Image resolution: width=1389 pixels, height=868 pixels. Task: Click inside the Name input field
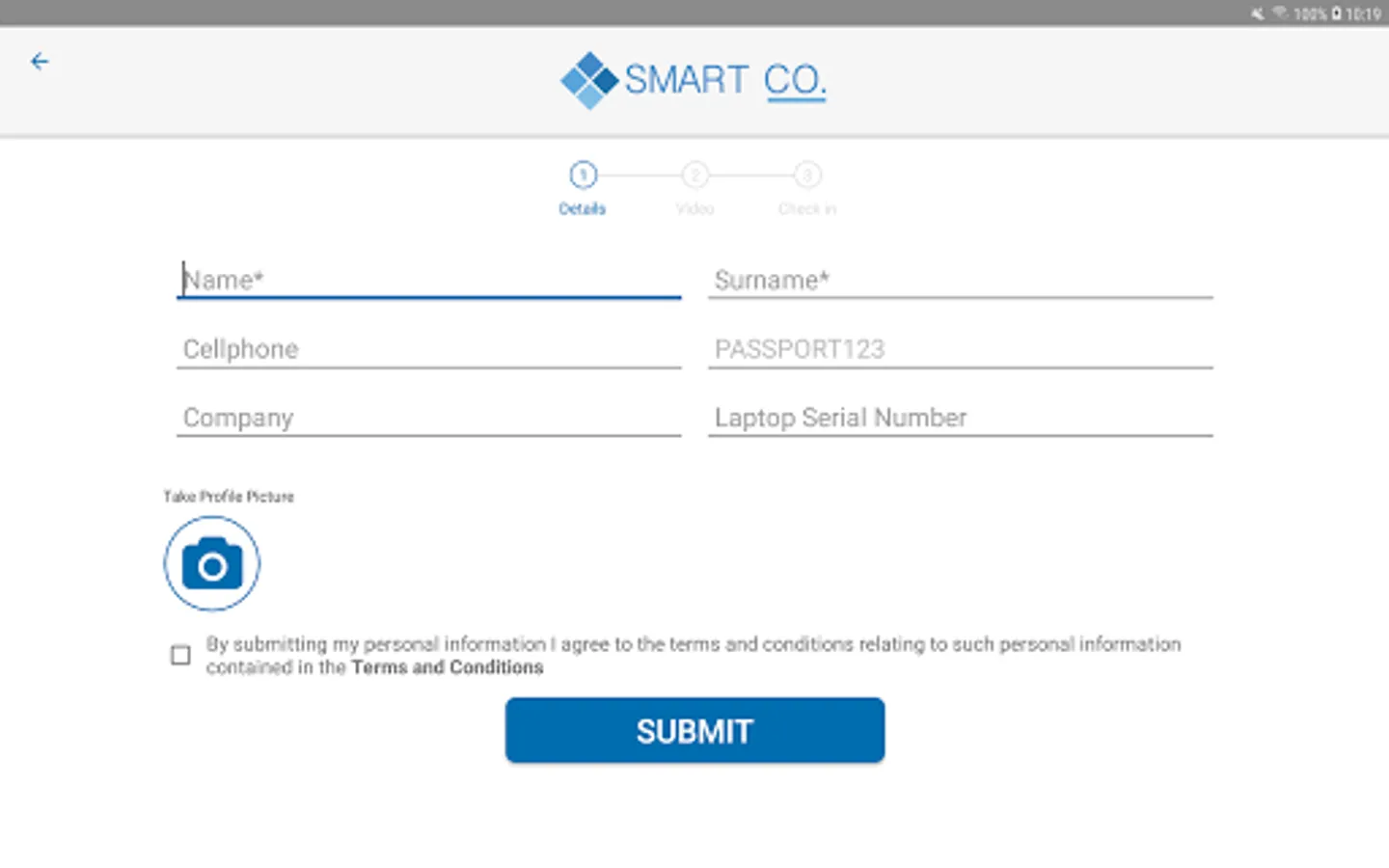pyautogui.click(x=428, y=280)
